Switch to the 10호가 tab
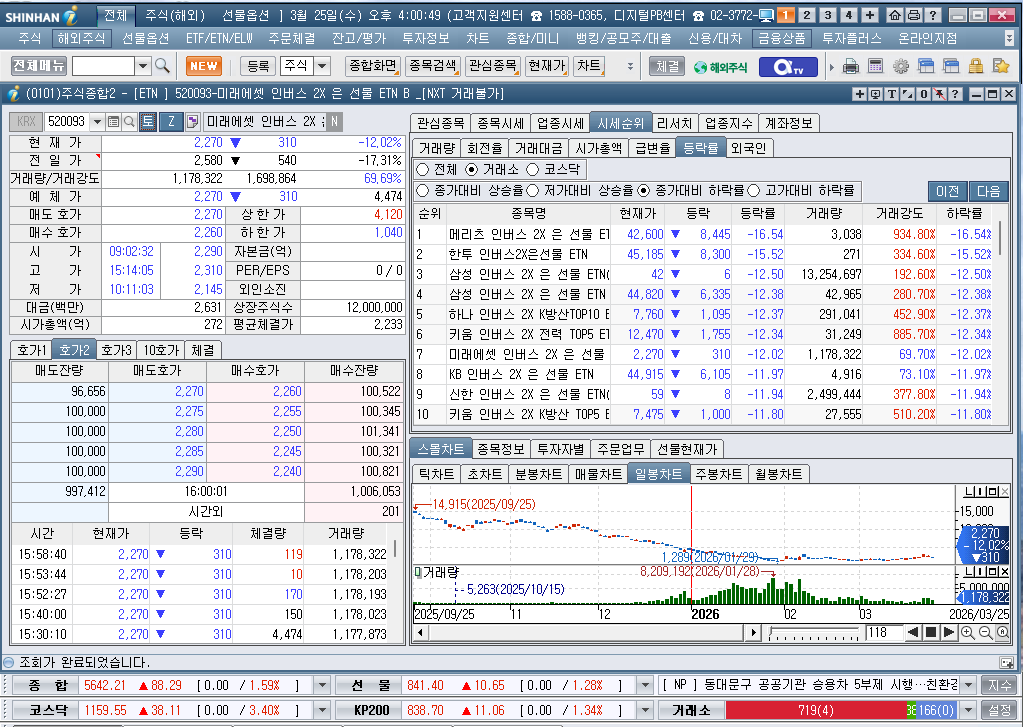The width and height of the screenshot is (1023, 727). (161, 350)
